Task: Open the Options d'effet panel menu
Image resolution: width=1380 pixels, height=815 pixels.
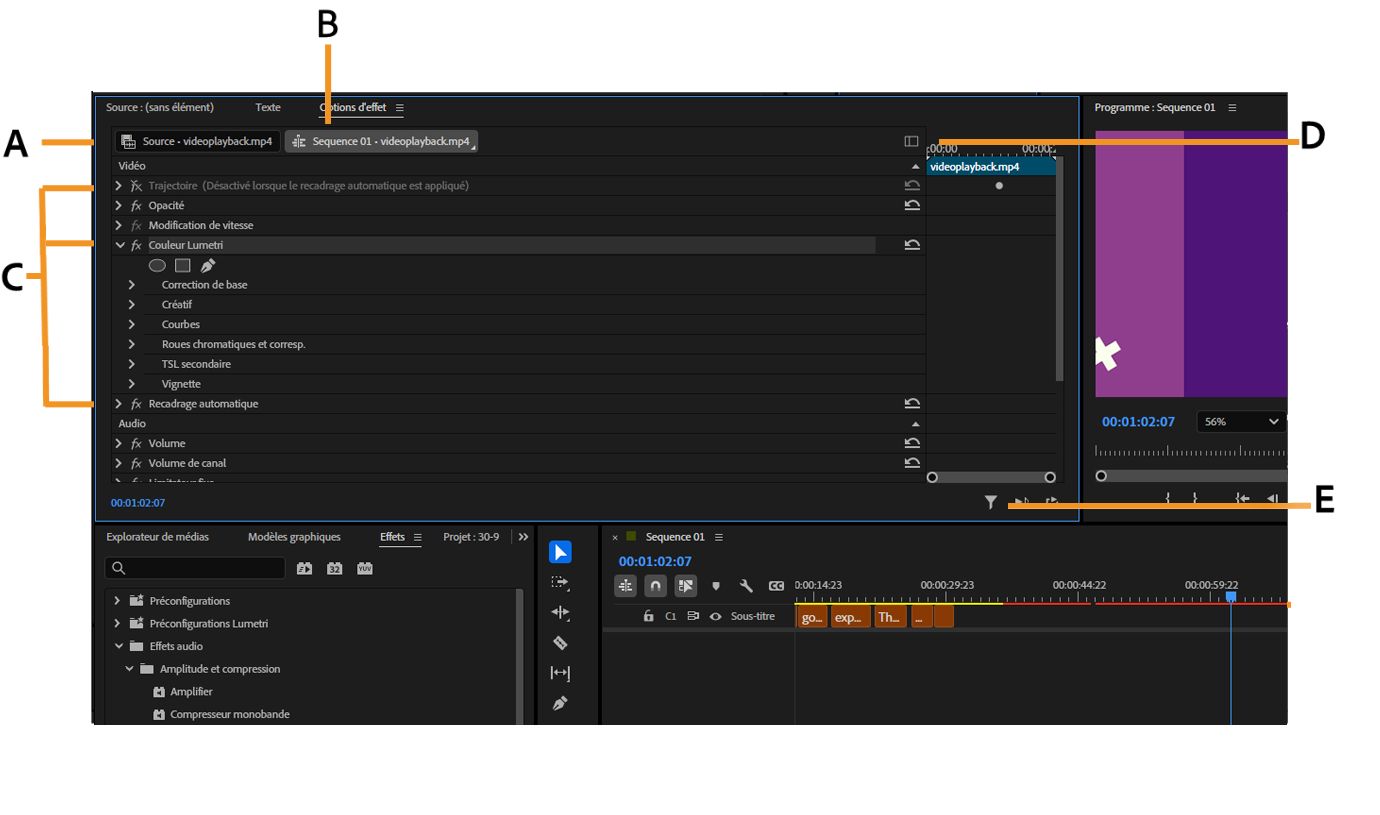Action: click(400, 108)
